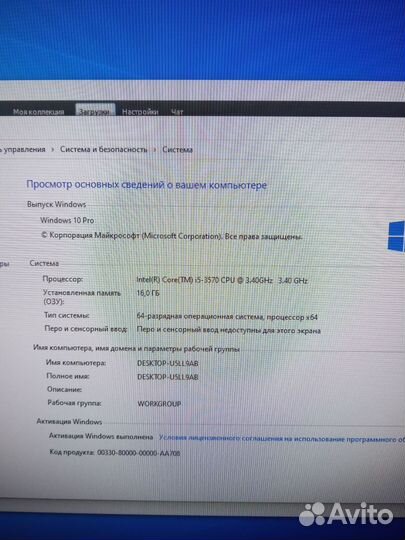405x540 pixels.
Task: Go to the Чат tab
Action: pos(177,112)
